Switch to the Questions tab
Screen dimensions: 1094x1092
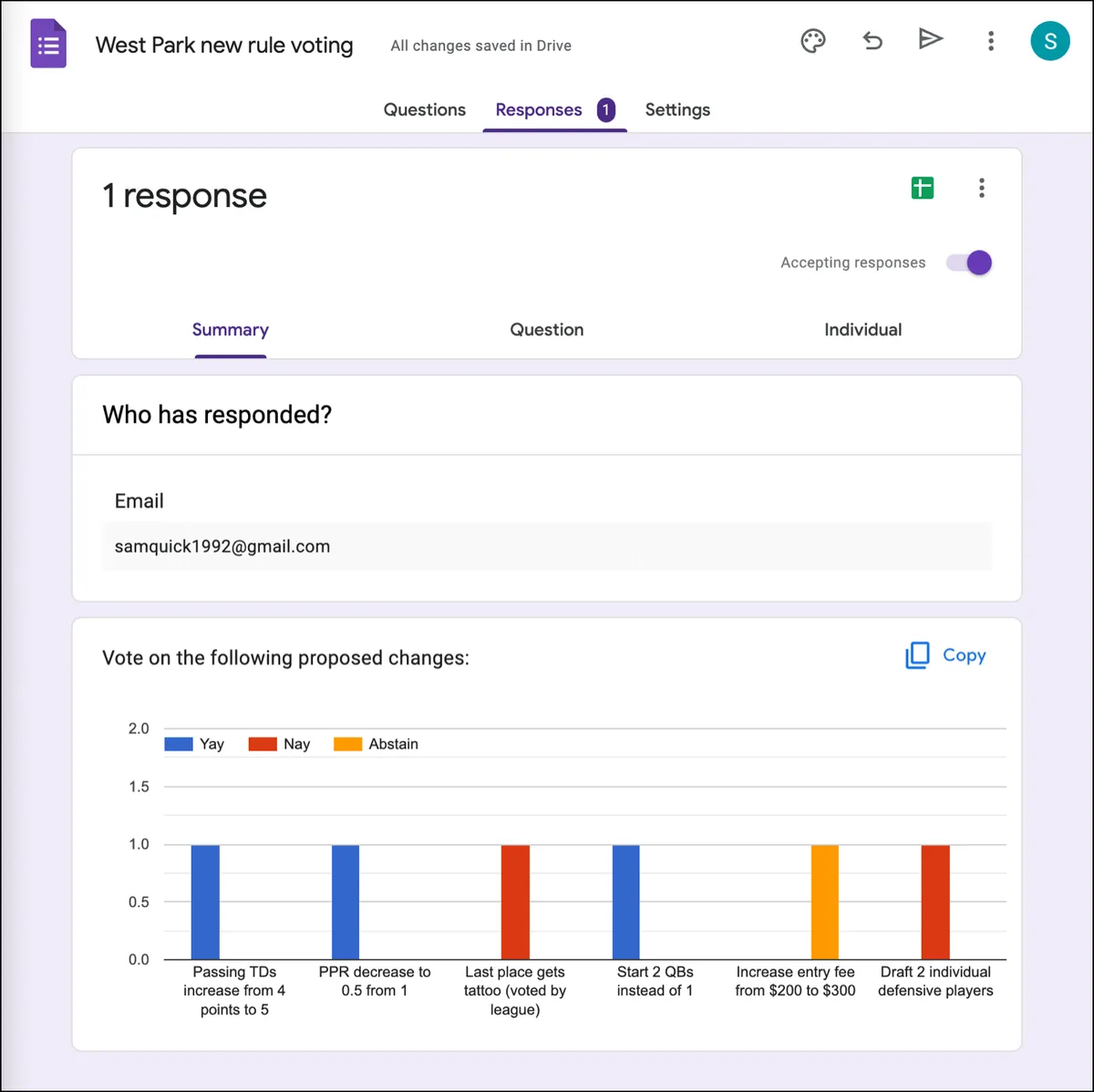coord(425,109)
